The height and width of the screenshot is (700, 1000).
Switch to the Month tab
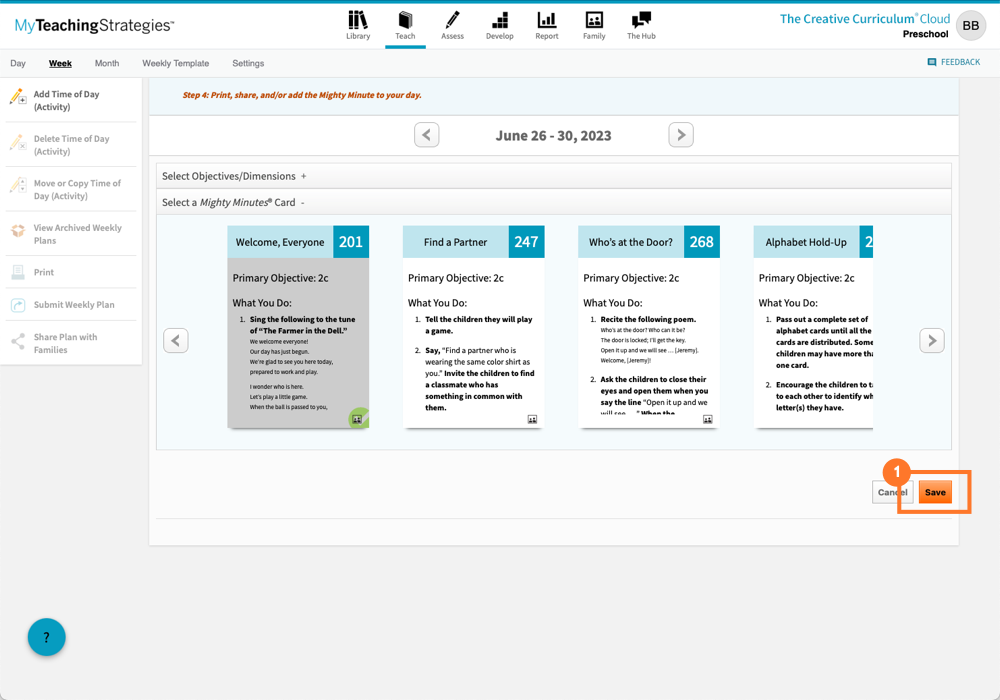click(x=106, y=62)
